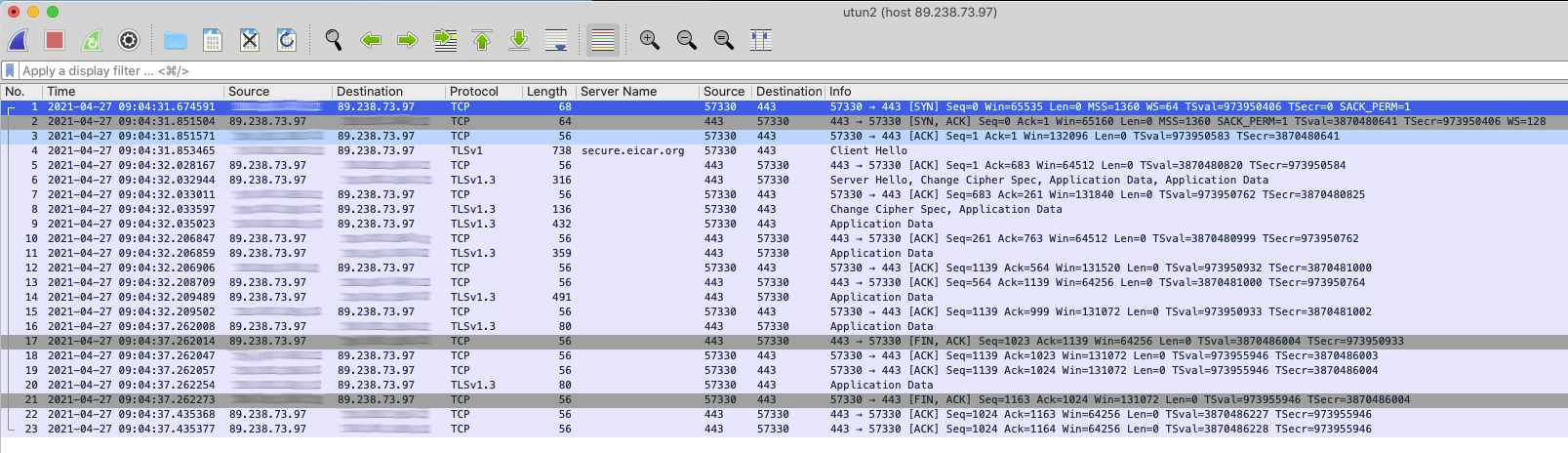Stop the running capture with red square
1568x453 pixels.
click(x=55, y=40)
